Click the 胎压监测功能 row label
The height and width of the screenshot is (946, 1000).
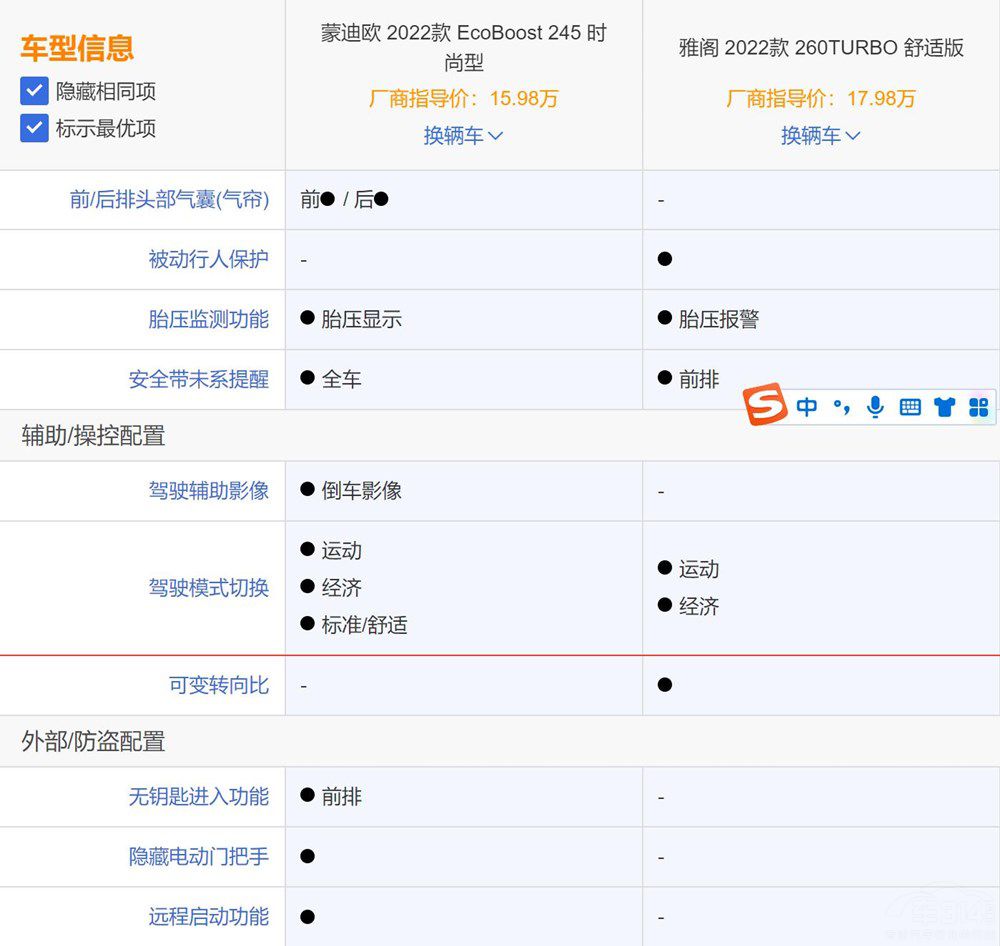208,320
